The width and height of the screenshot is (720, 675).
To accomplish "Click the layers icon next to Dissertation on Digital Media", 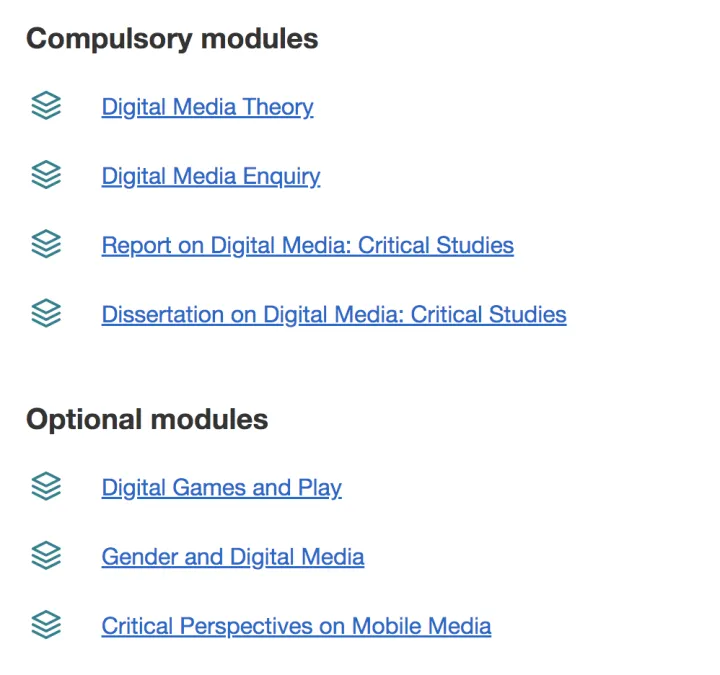I will click(46, 313).
